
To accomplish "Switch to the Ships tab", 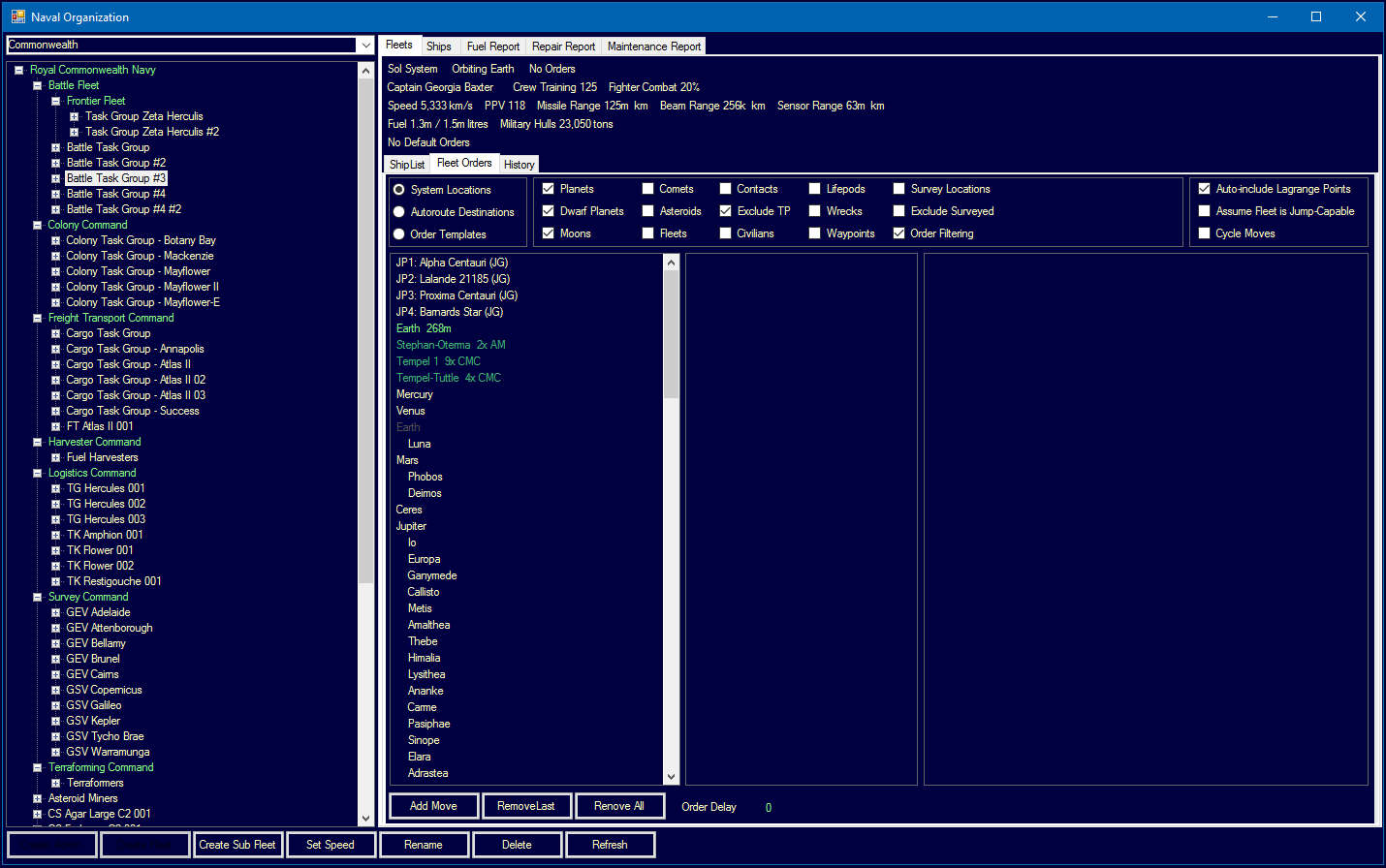I will pos(439,46).
